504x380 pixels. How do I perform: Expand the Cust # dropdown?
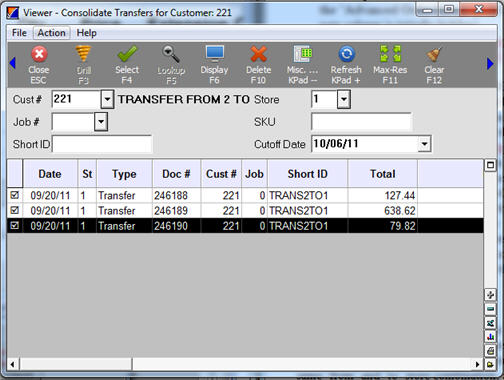pyautogui.click(x=107, y=99)
